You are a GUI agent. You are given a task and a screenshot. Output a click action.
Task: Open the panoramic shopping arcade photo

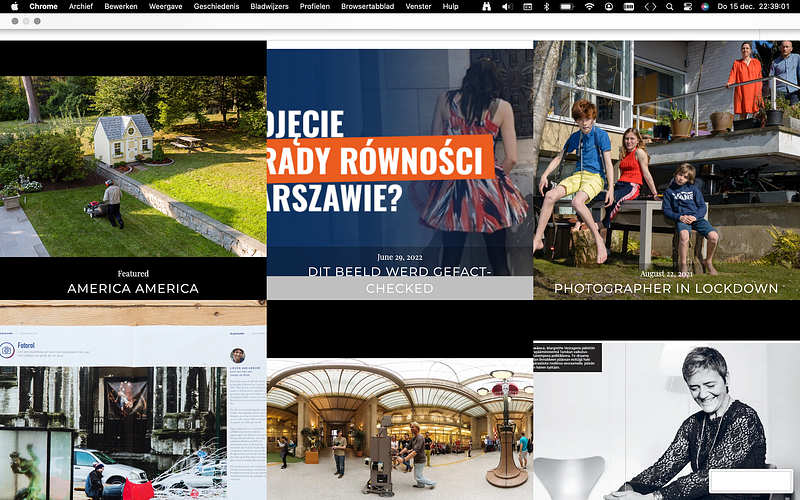click(x=399, y=425)
